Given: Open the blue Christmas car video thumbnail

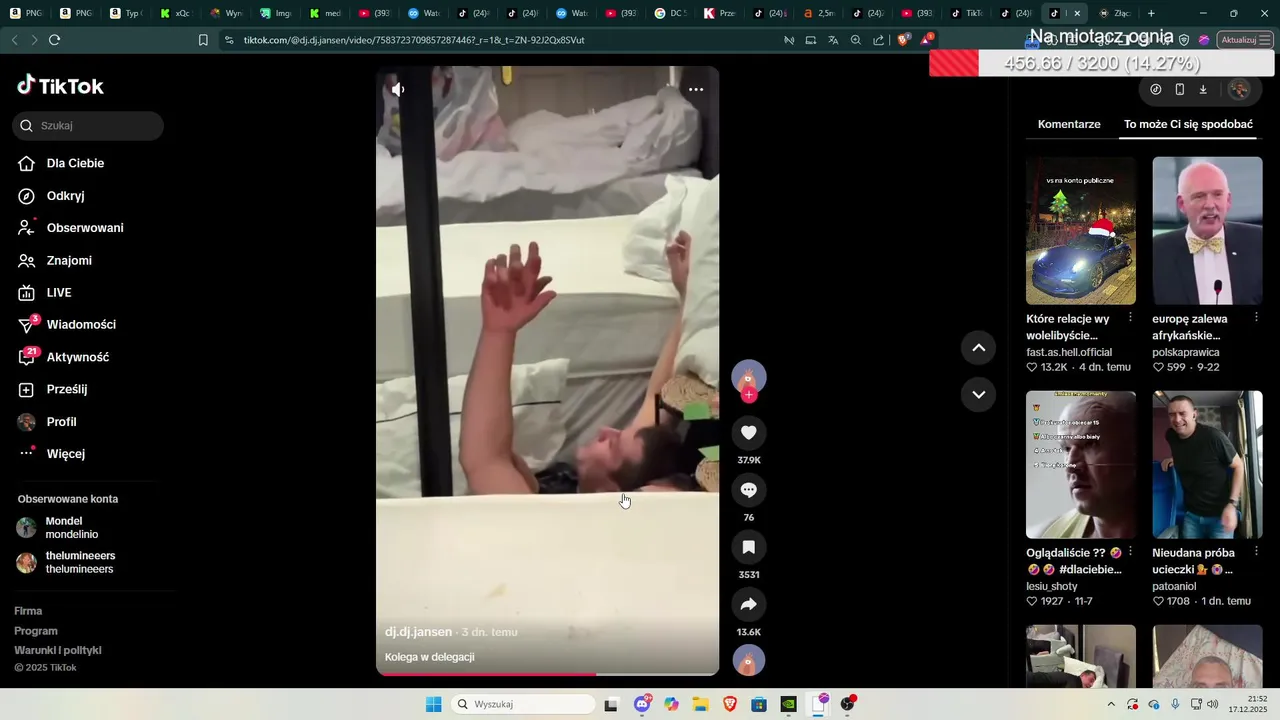Looking at the screenshot, I should (x=1081, y=231).
